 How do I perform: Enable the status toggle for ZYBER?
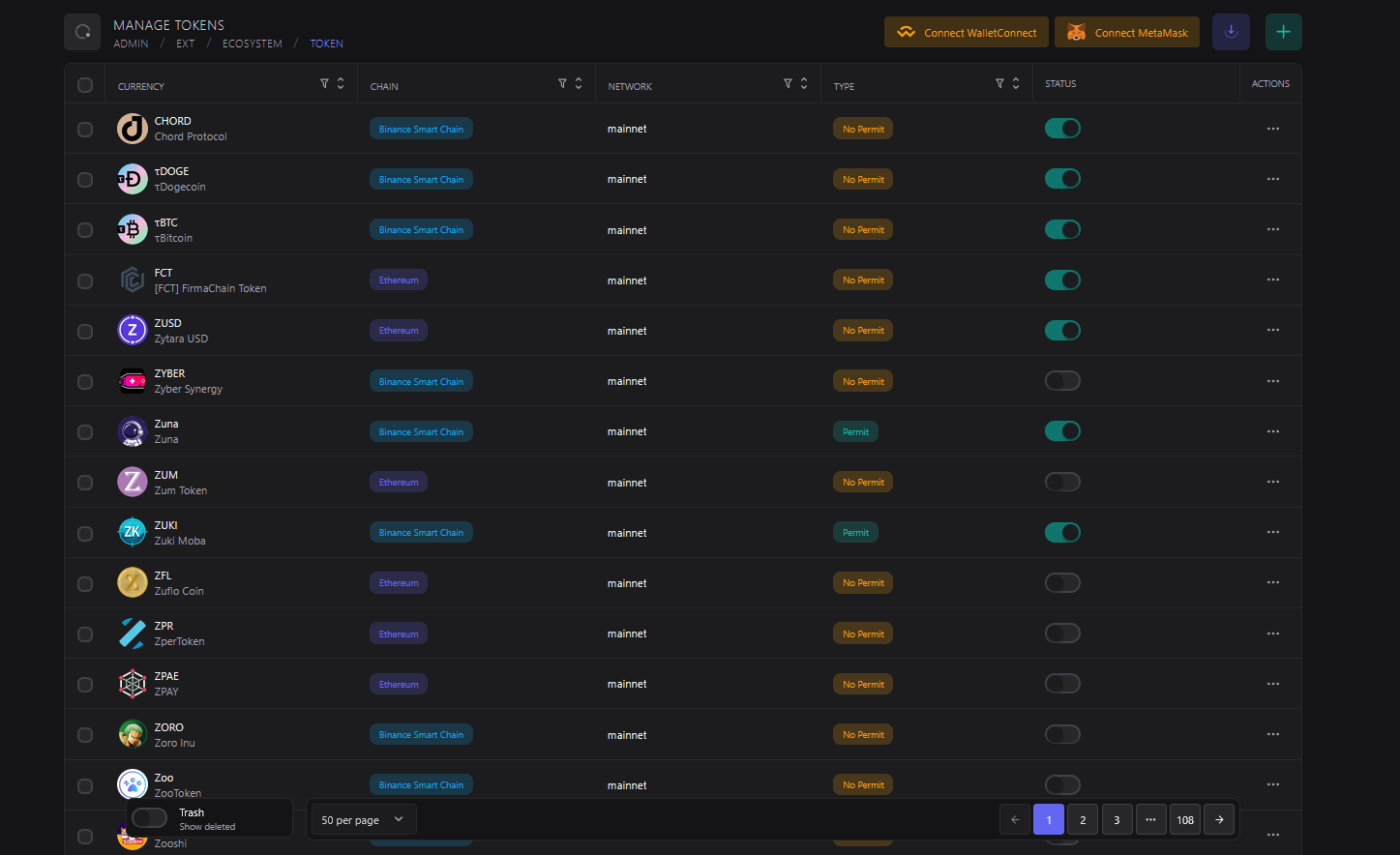[1062, 381]
